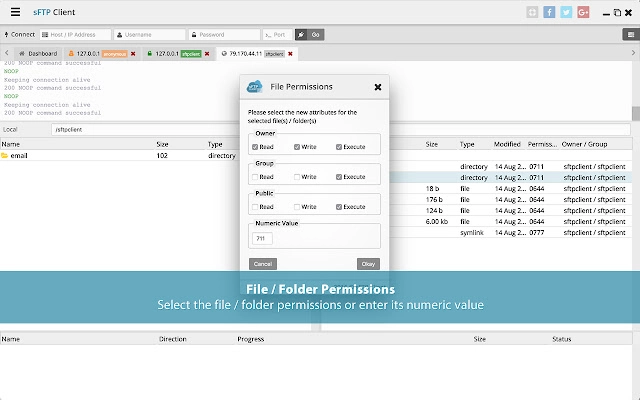640x400 pixels.
Task: Sort local list by Type column
Action: (x=215, y=144)
